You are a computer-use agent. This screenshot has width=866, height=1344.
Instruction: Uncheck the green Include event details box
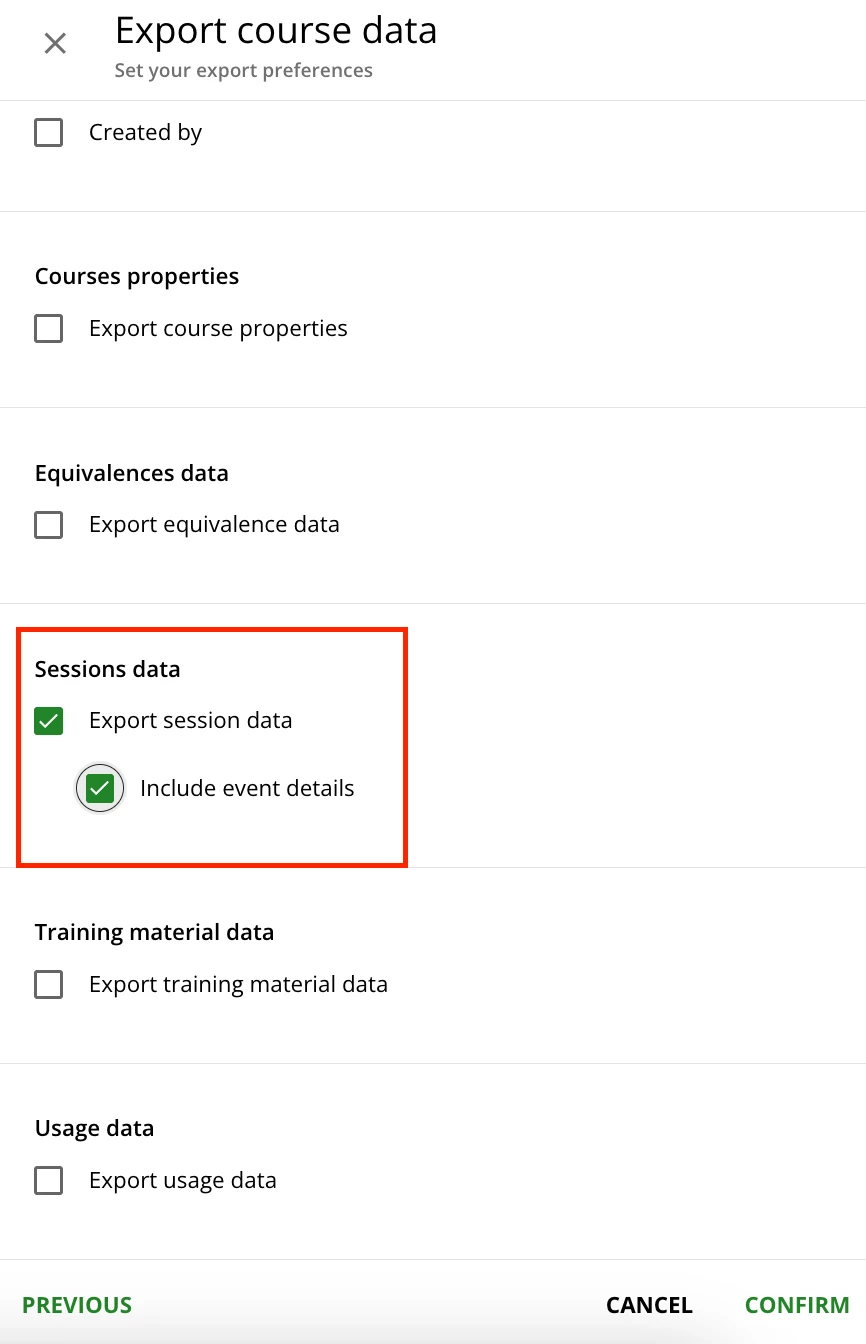tap(100, 789)
